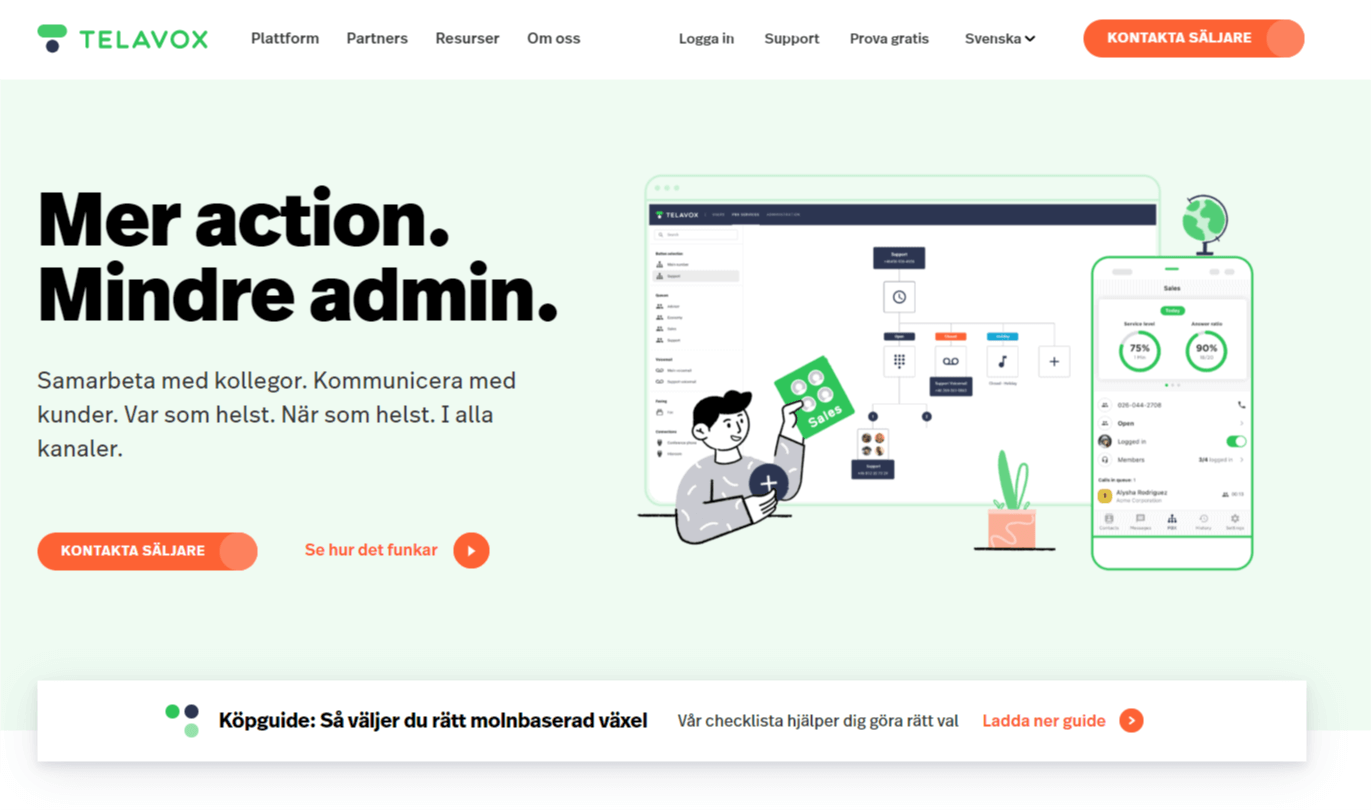The image size is (1371, 810).
Task: Open the Partners menu
Action: (377, 38)
